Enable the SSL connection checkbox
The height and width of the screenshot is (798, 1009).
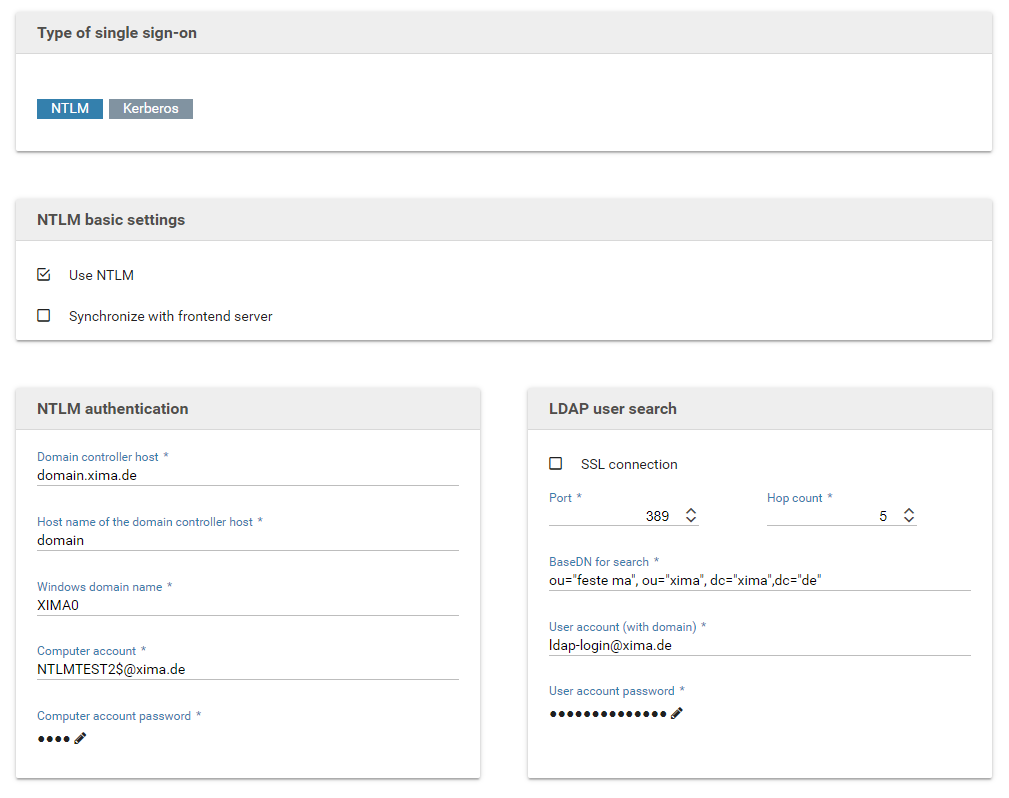pos(556,464)
